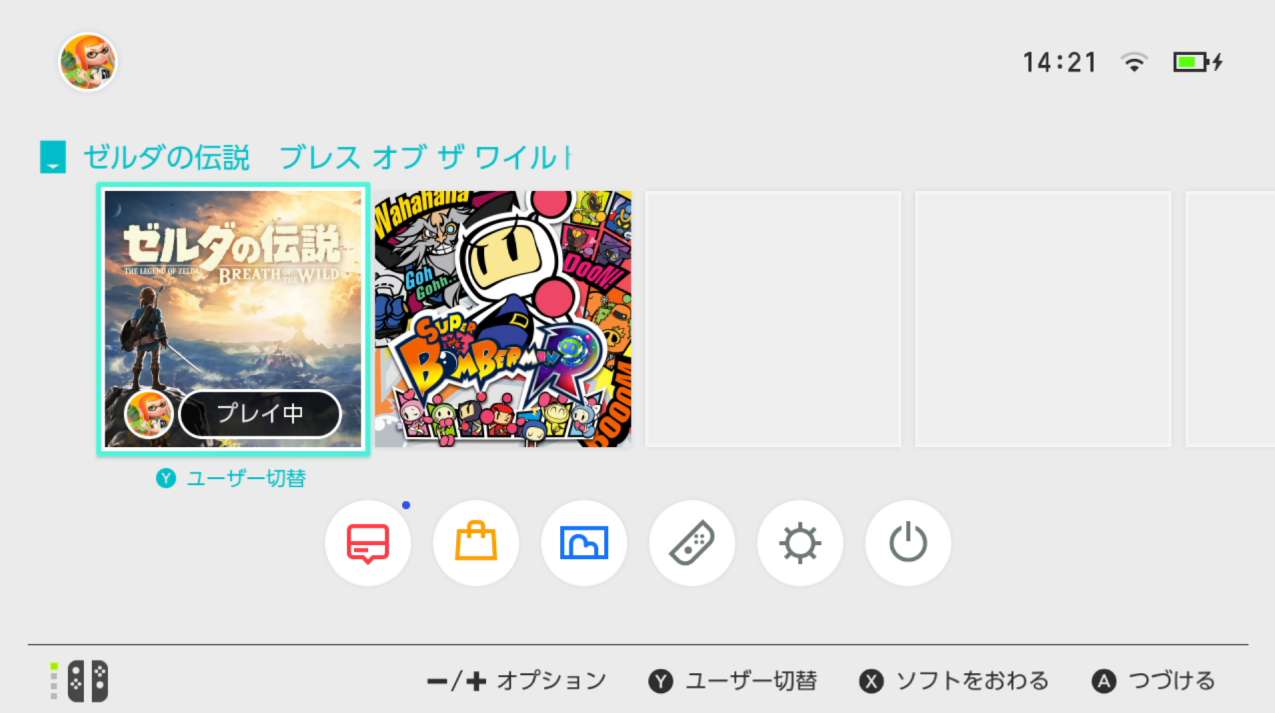1275x713 pixels.
Task: Open the Sleep Mode power icon
Action: (908, 543)
